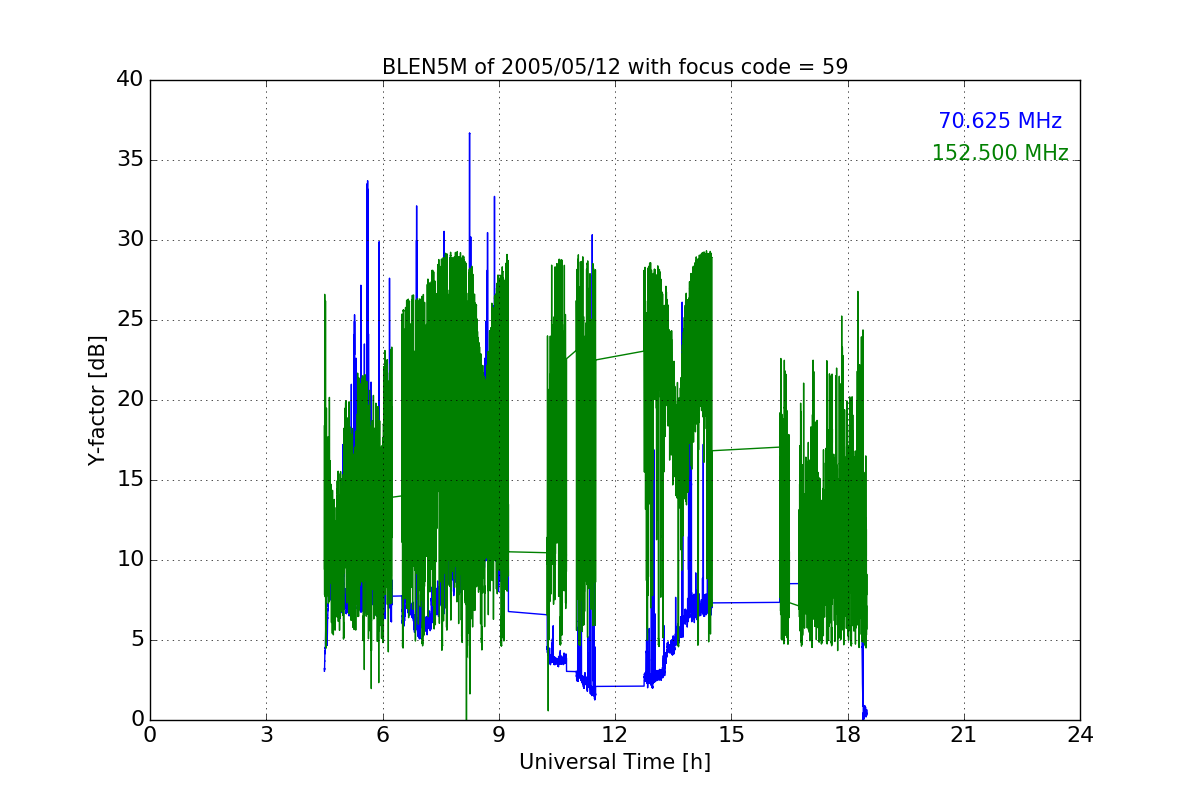The width and height of the screenshot is (1200, 800).
Task: Click the x-axis tick label 12
Action: [x=615, y=735]
